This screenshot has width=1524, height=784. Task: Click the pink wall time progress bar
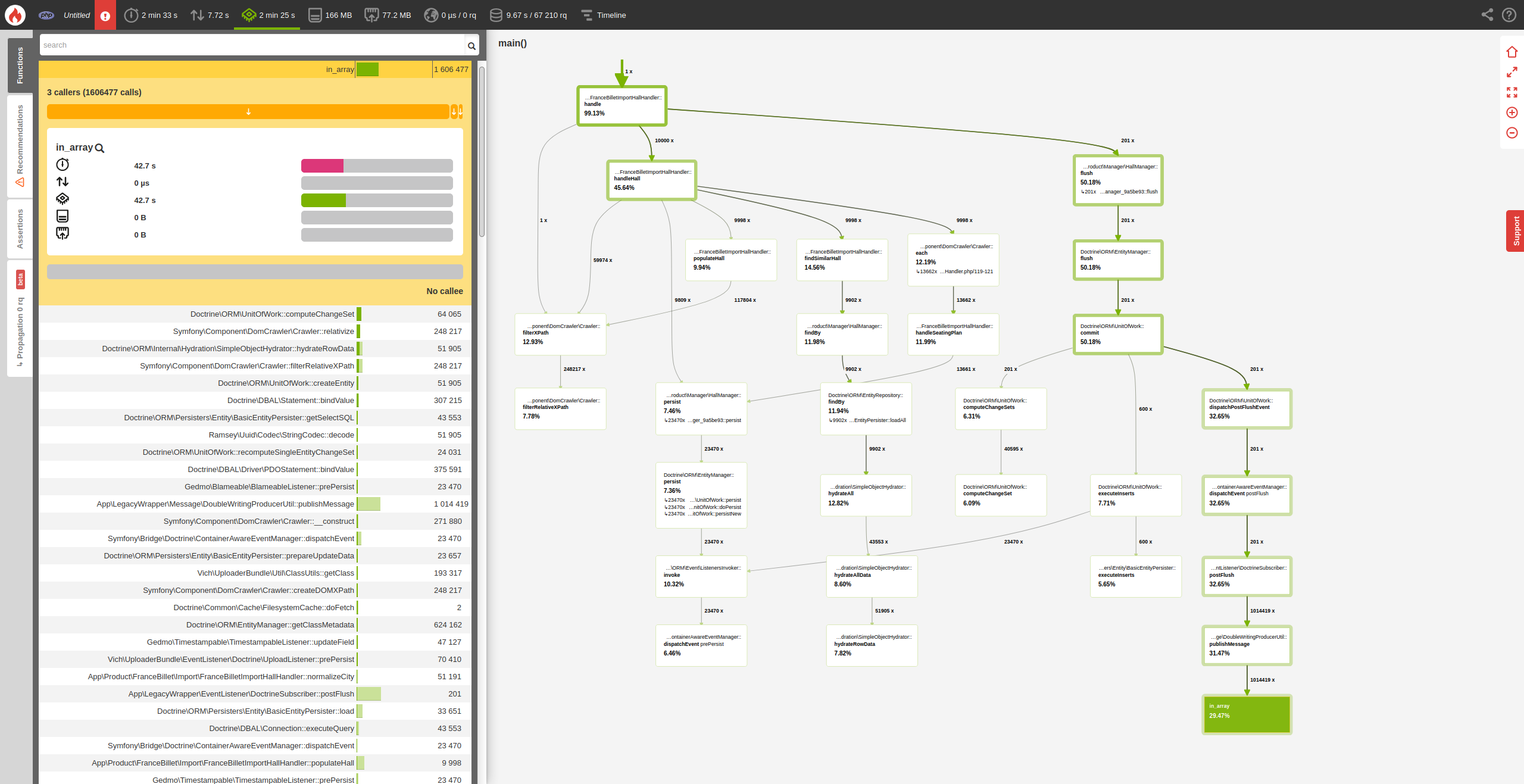tap(322, 166)
